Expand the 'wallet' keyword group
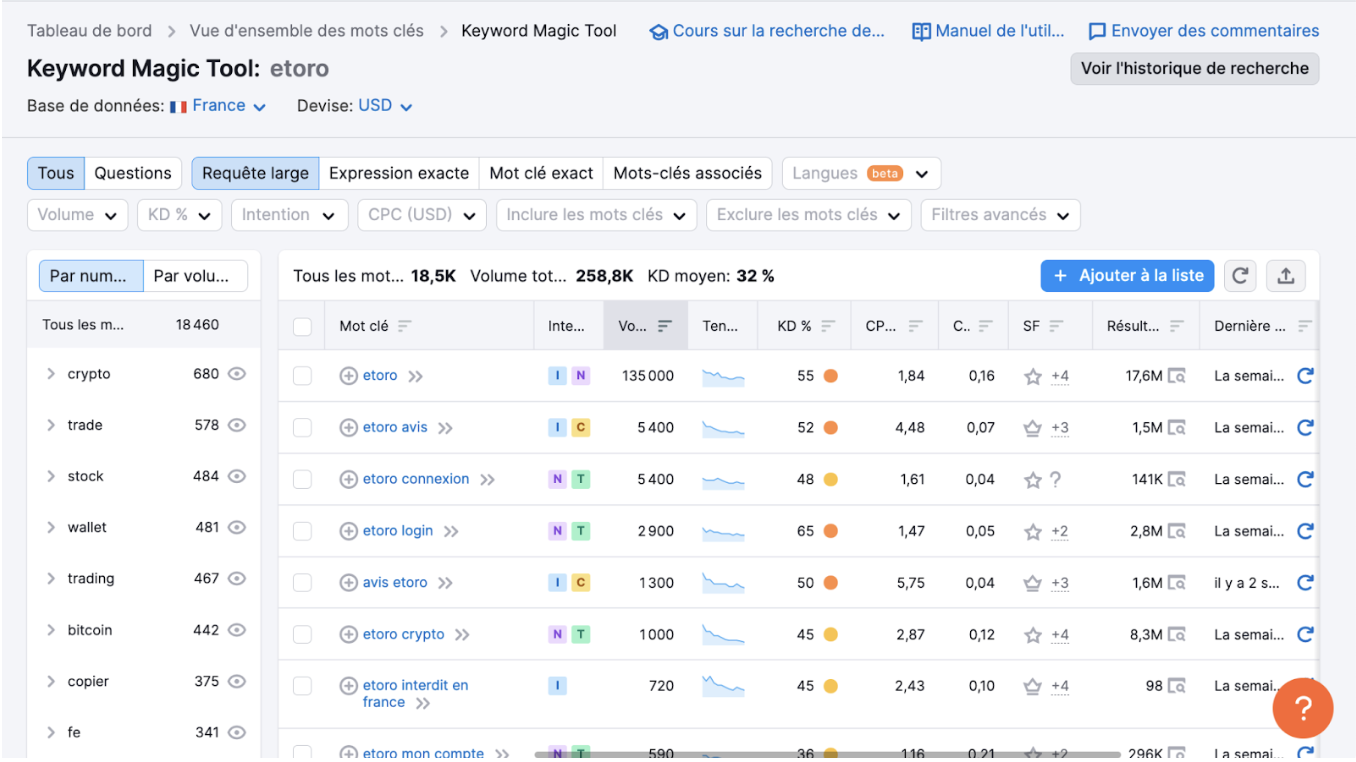Screen dimensions: 1356x762 [x=51, y=527]
